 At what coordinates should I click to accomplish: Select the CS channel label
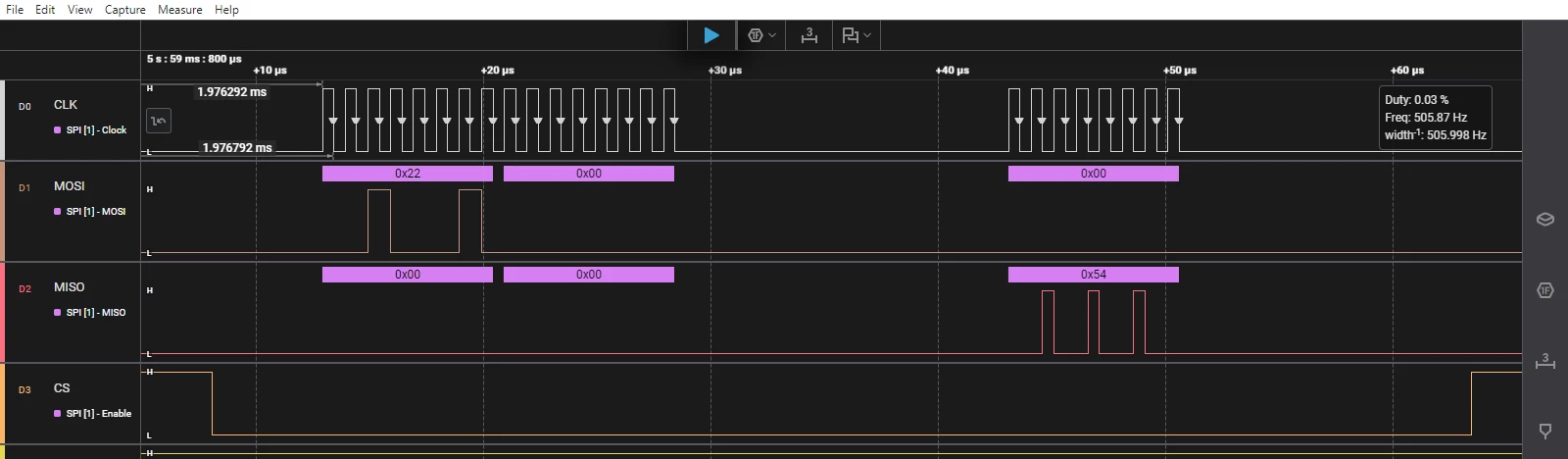[x=62, y=388]
